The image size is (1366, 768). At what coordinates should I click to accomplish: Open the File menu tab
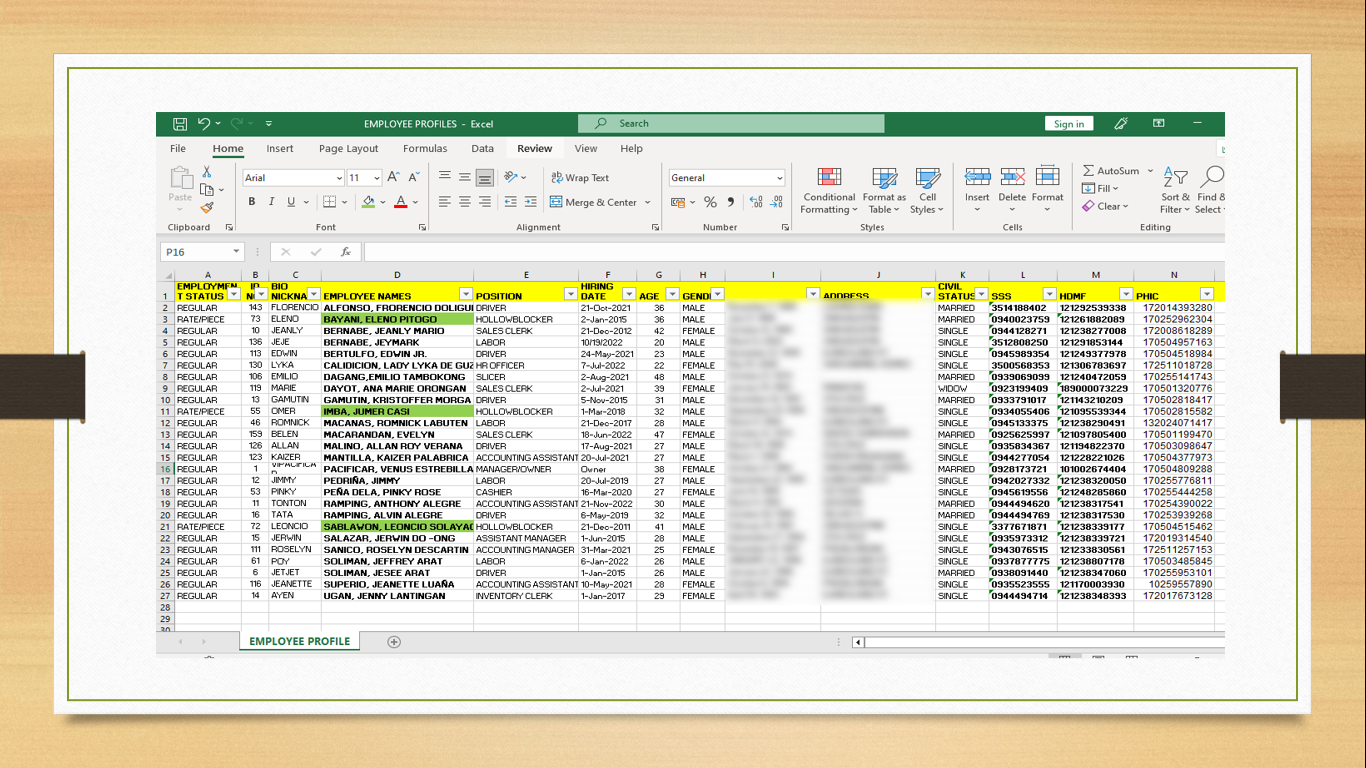(x=178, y=149)
